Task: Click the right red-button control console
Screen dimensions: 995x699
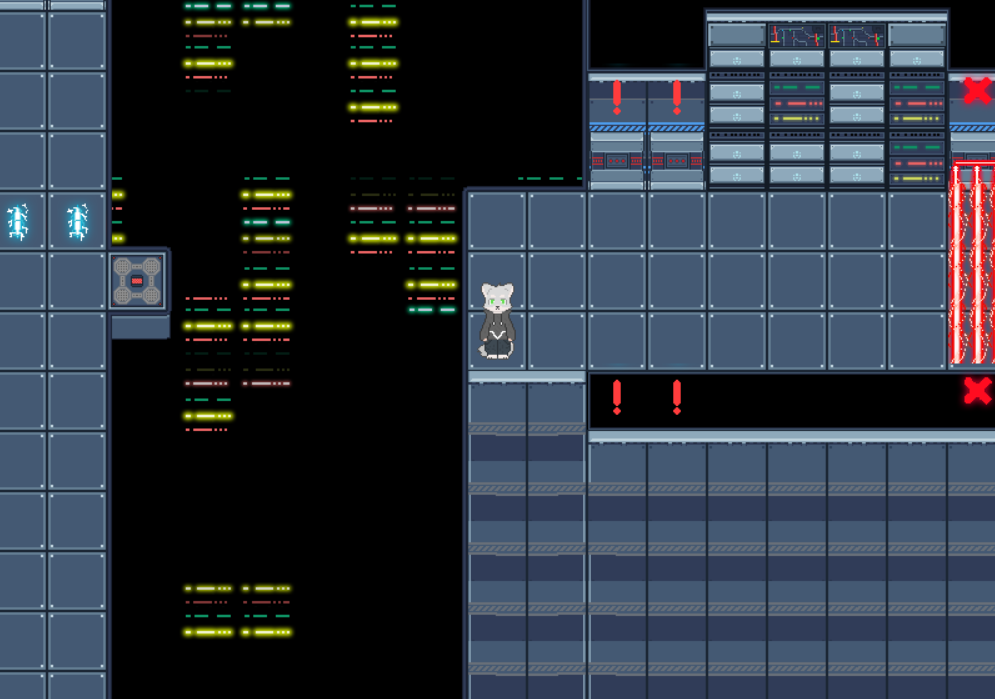Action: (677, 160)
